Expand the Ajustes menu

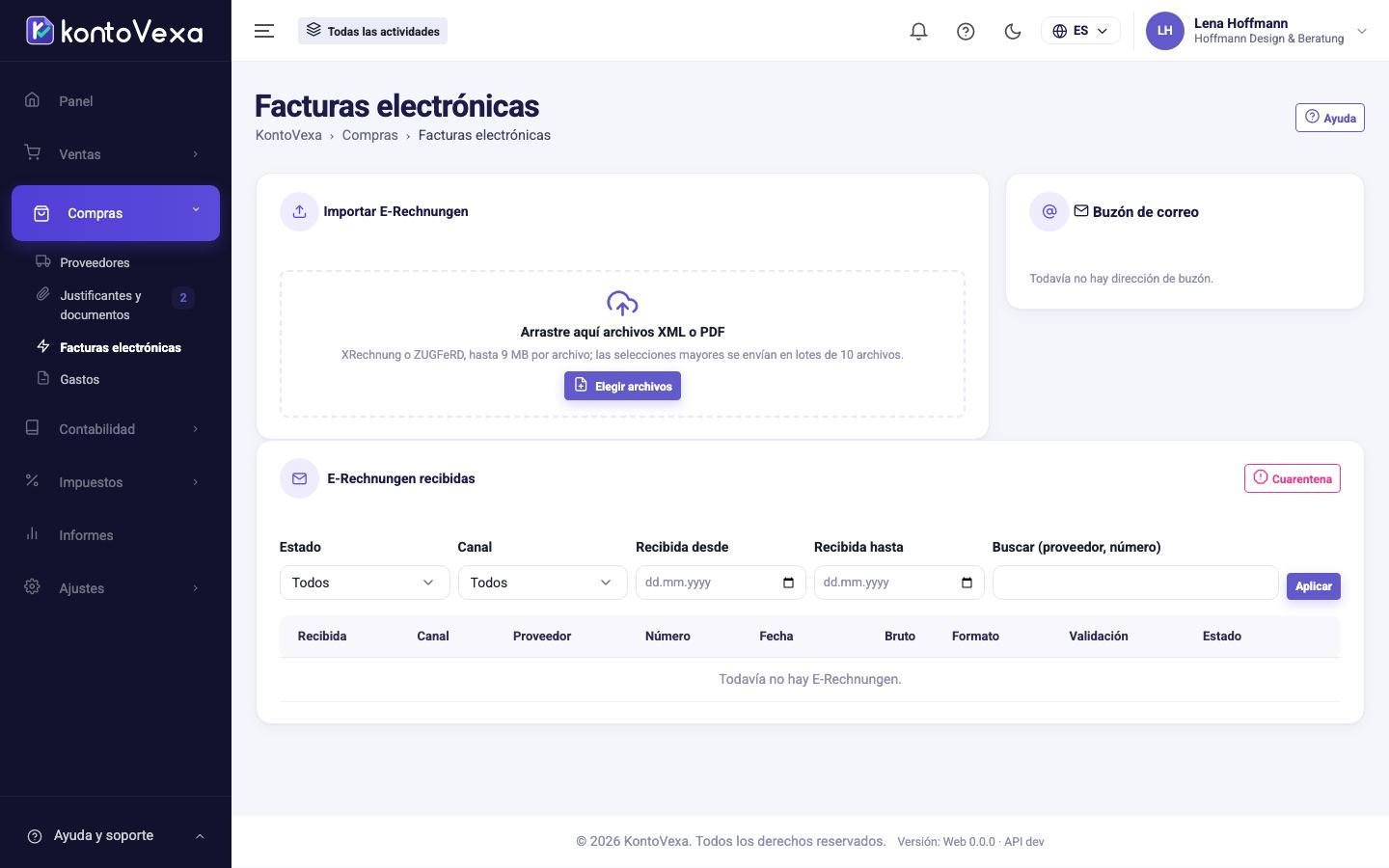click(116, 587)
